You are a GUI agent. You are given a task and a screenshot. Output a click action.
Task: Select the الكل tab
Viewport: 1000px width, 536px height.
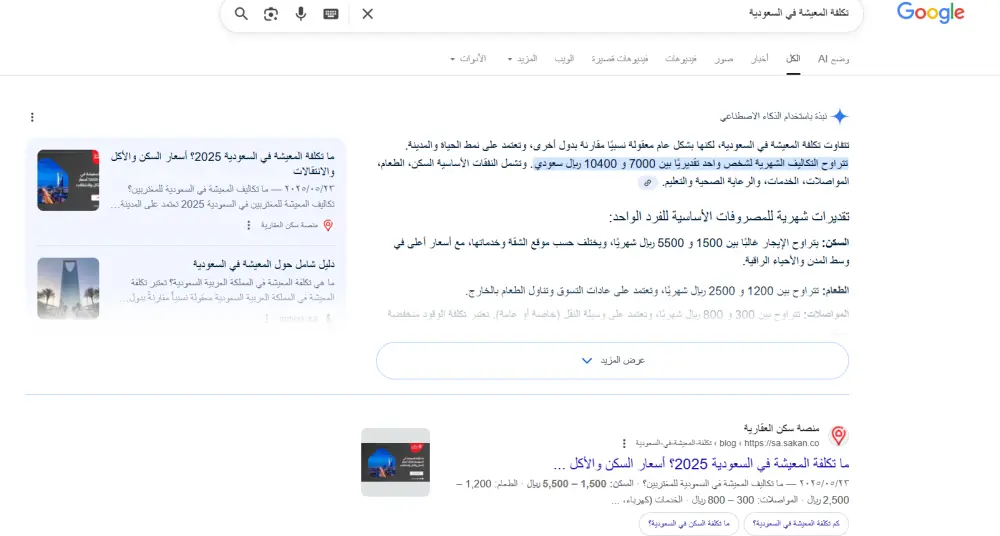click(793, 59)
